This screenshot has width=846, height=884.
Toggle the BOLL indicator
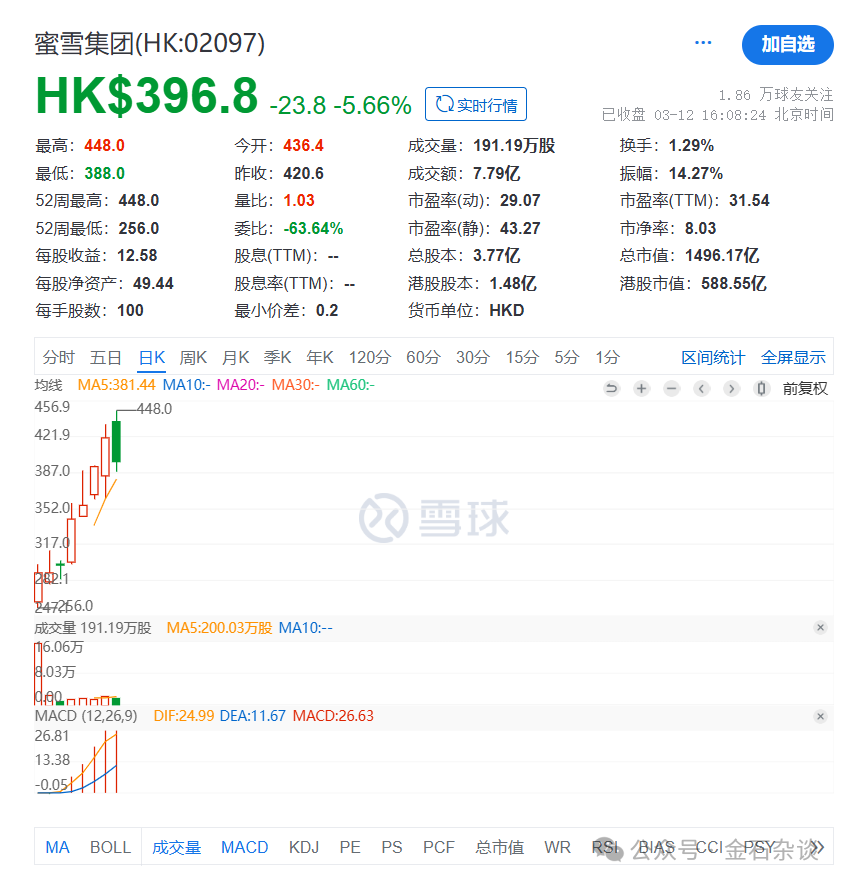[x=110, y=847]
